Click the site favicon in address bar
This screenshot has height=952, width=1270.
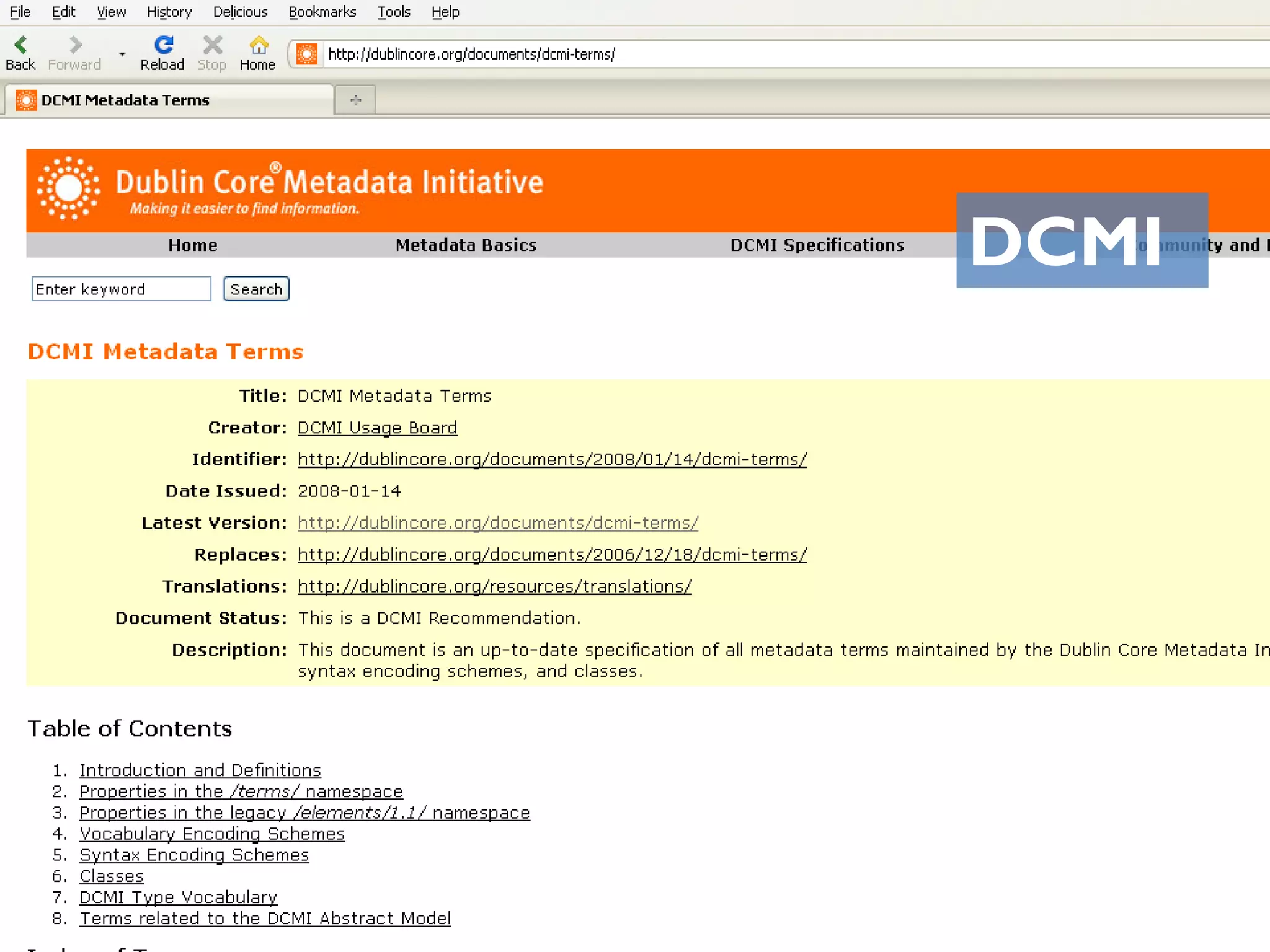pos(307,54)
